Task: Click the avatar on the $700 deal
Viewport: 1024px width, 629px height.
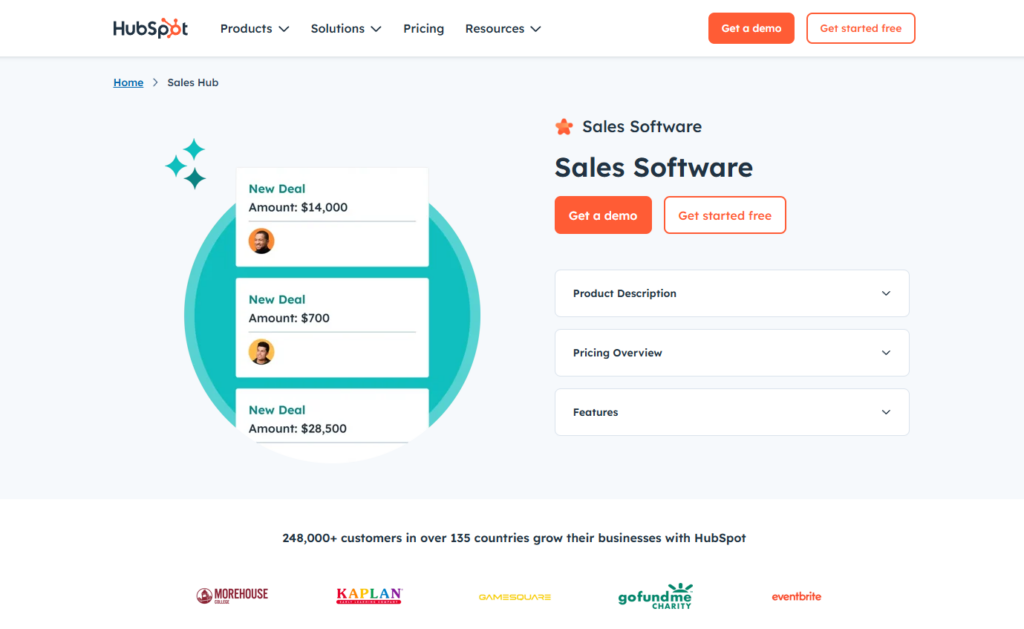Action: click(x=261, y=352)
